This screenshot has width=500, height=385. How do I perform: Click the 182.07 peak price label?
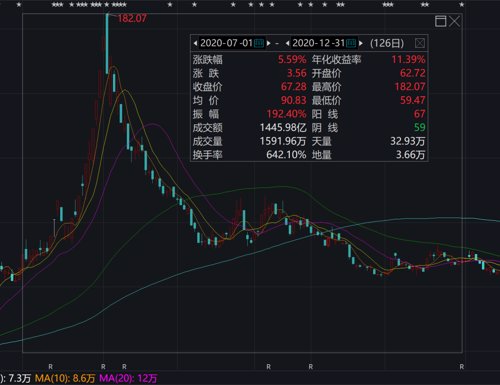pyautogui.click(x=132, y=18)
